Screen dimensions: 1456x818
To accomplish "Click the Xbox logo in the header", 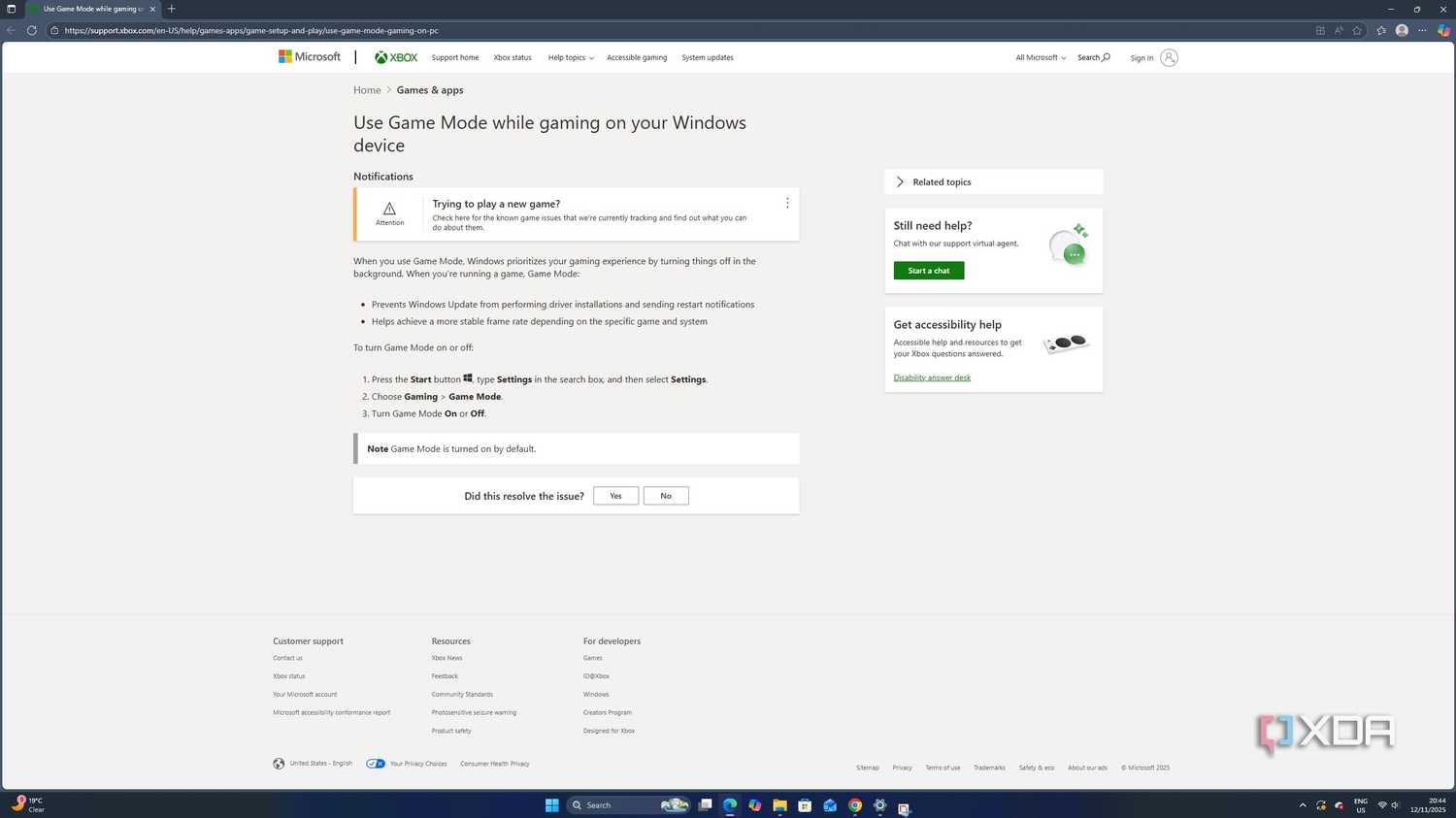I will click(x=396, y=57).
